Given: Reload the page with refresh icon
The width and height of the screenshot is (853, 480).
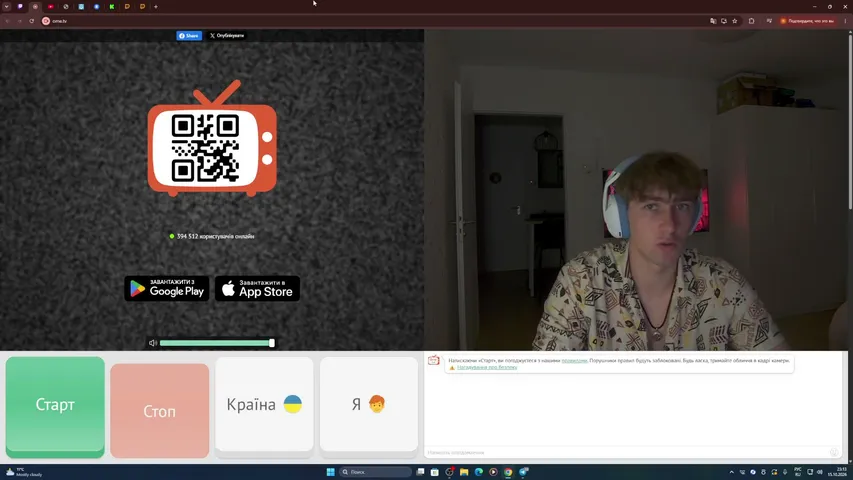Looking at the screenshot, I should [32, 21].
